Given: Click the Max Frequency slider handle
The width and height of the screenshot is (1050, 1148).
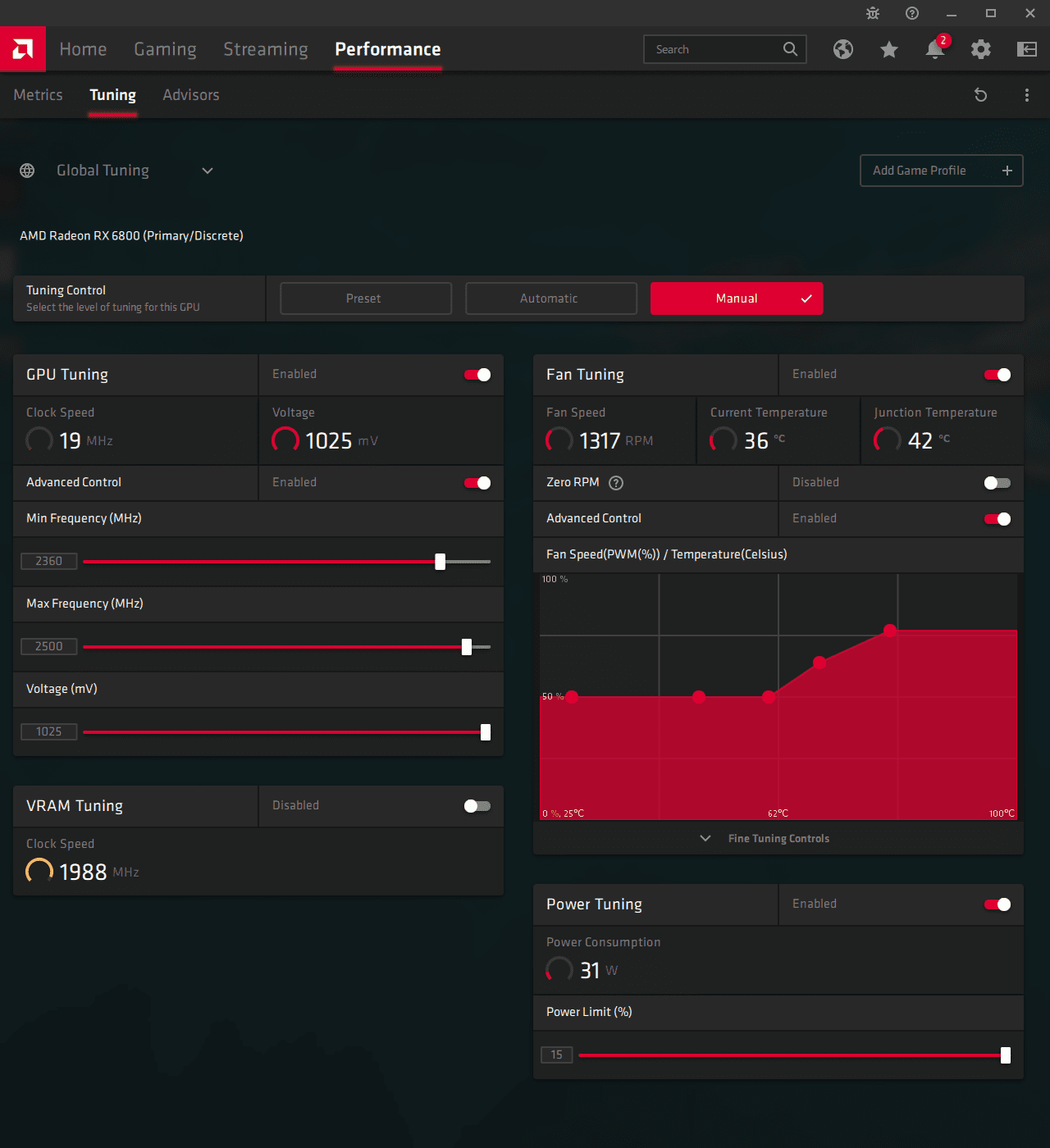Looking at the screenshot, I should (x=467, y=647).
